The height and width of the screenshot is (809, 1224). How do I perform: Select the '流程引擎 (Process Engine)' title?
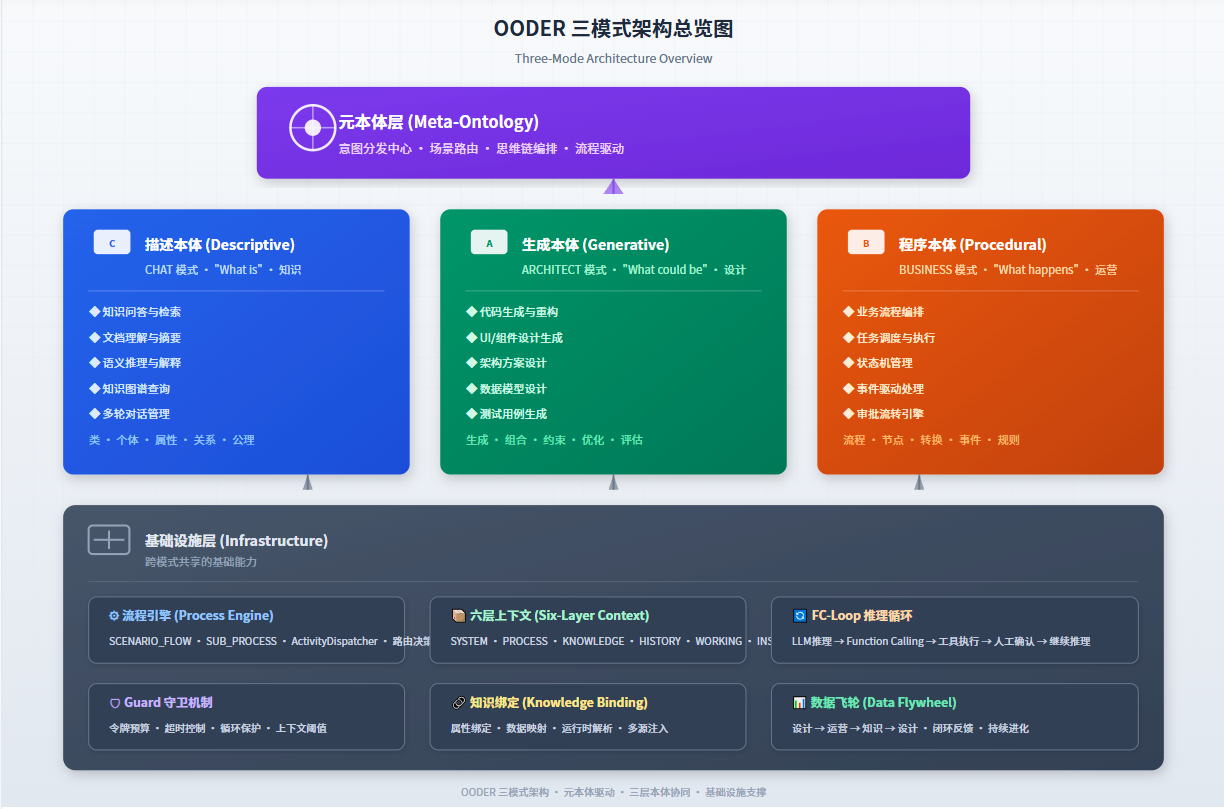click(x=198, y=616)
